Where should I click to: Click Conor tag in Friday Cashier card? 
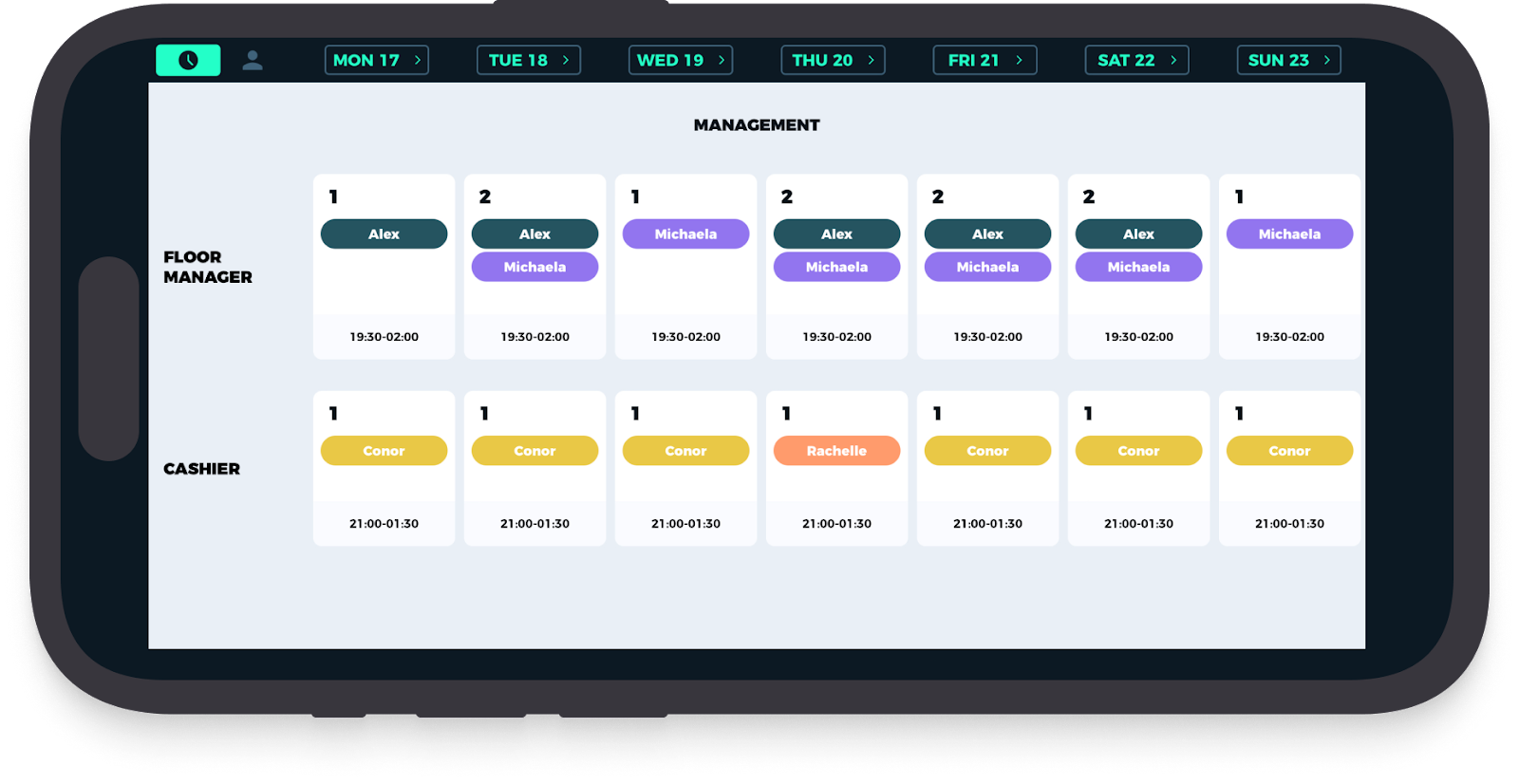coord(987,451)
